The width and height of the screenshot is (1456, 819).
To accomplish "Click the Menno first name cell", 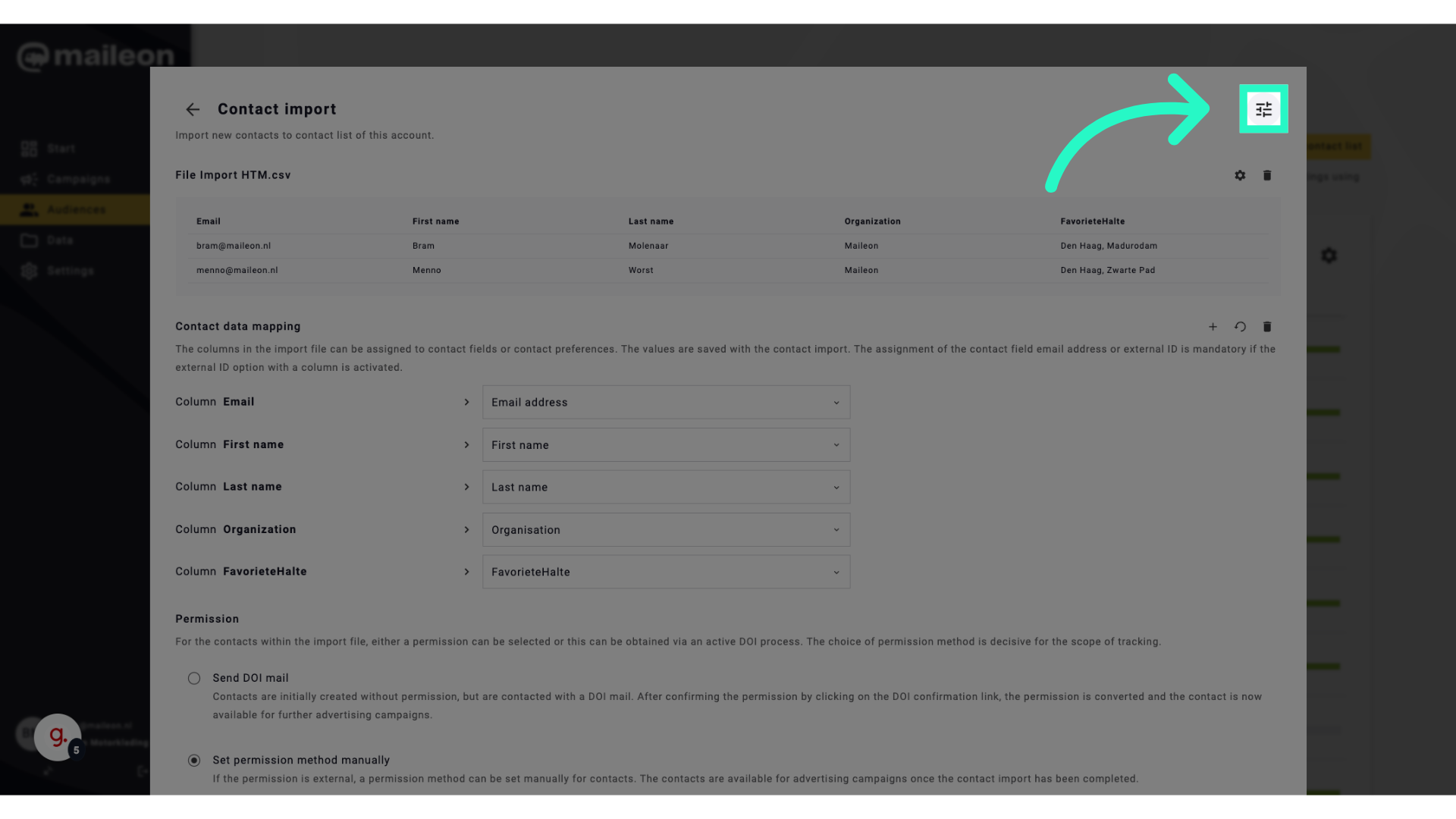I will pos(427,270).
